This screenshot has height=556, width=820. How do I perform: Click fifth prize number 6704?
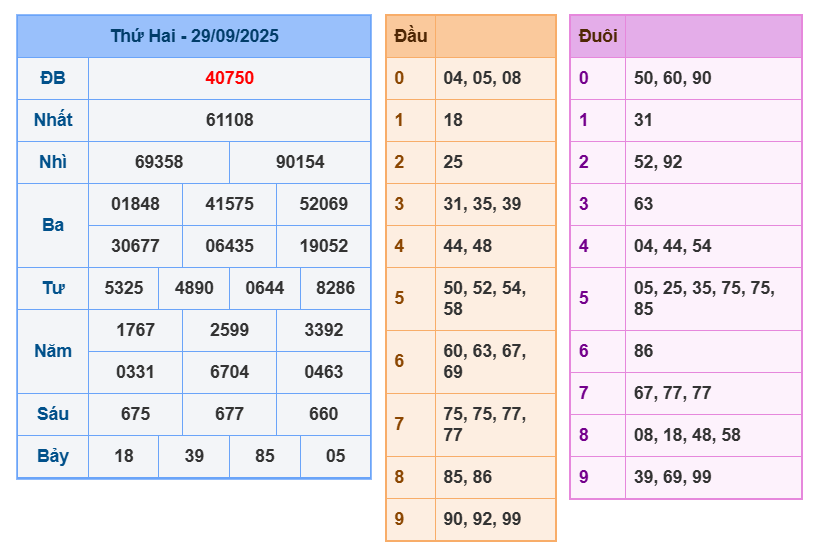coord(229,372)
